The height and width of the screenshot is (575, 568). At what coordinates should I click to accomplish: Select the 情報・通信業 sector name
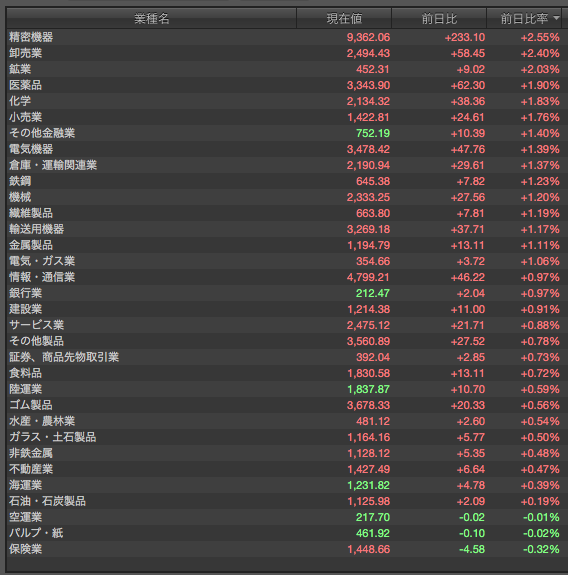(x=42, y=277)
